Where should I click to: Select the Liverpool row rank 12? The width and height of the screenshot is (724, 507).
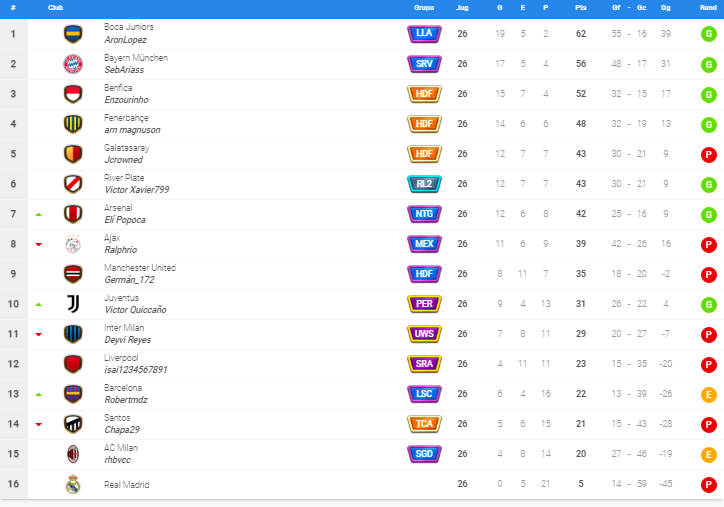pos(362,364)
